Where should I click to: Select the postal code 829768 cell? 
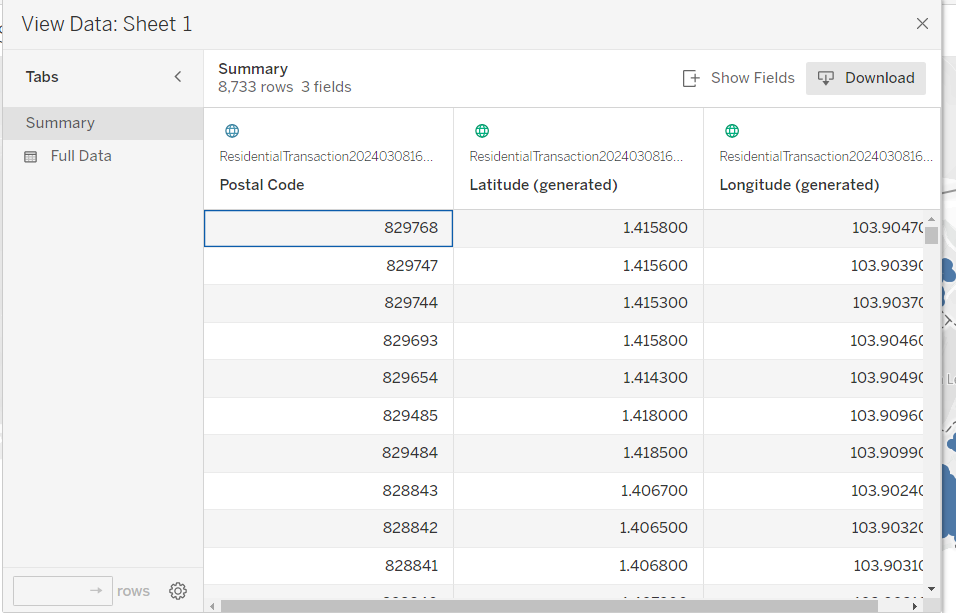pyautogui.click(x=328, y=228)
